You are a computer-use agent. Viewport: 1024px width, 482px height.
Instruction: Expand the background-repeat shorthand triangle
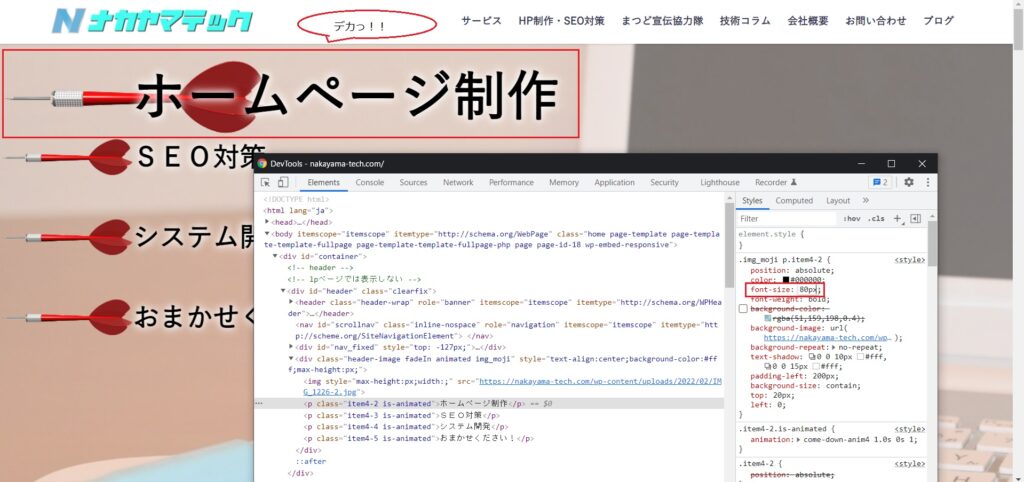pyautogui.click(x=833, y=347)
